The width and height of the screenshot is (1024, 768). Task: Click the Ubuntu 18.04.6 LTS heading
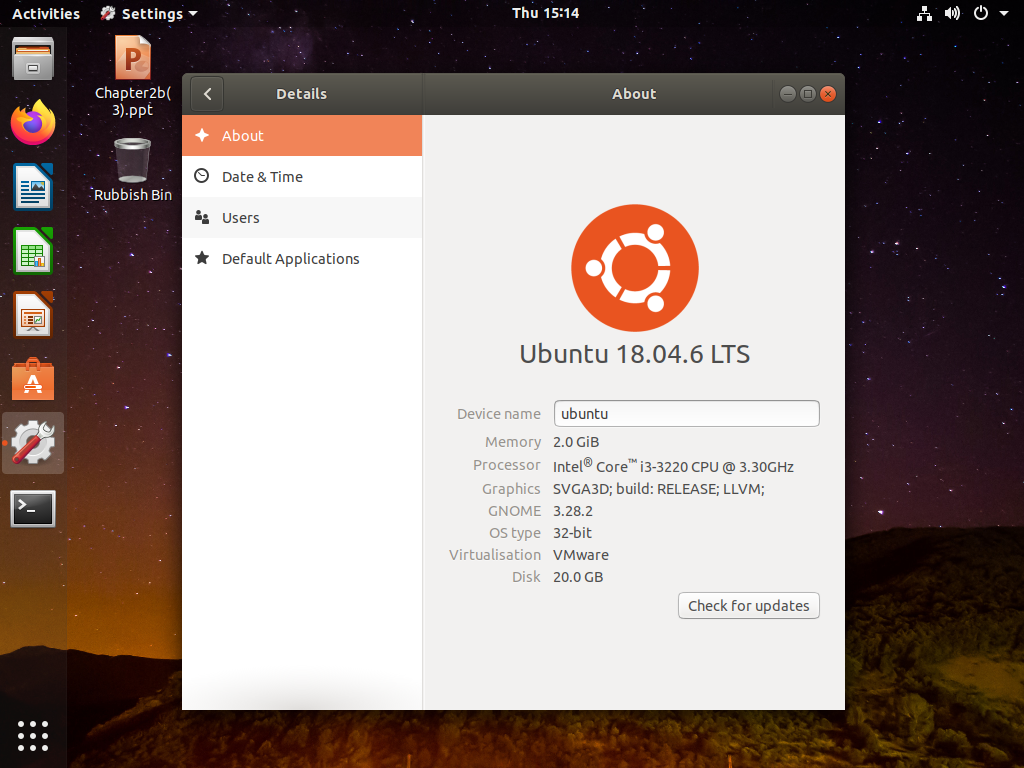[635, 354]
